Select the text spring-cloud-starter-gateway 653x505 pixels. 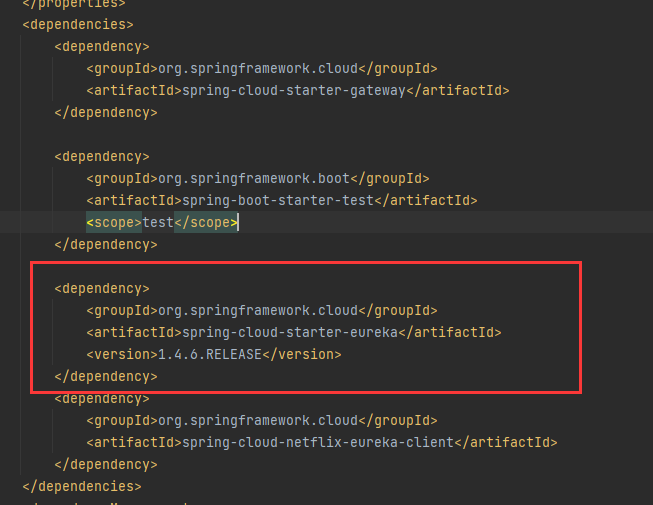point(294,91)
